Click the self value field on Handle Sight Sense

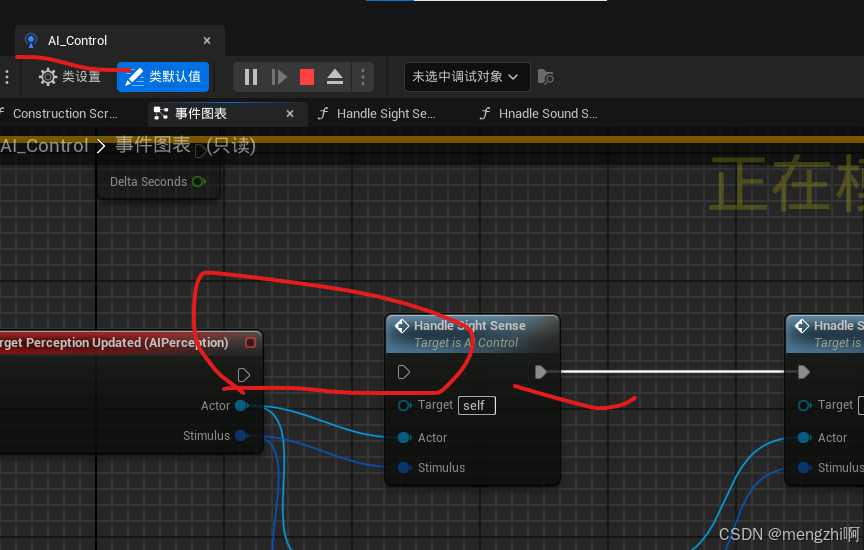coord(477,406)
